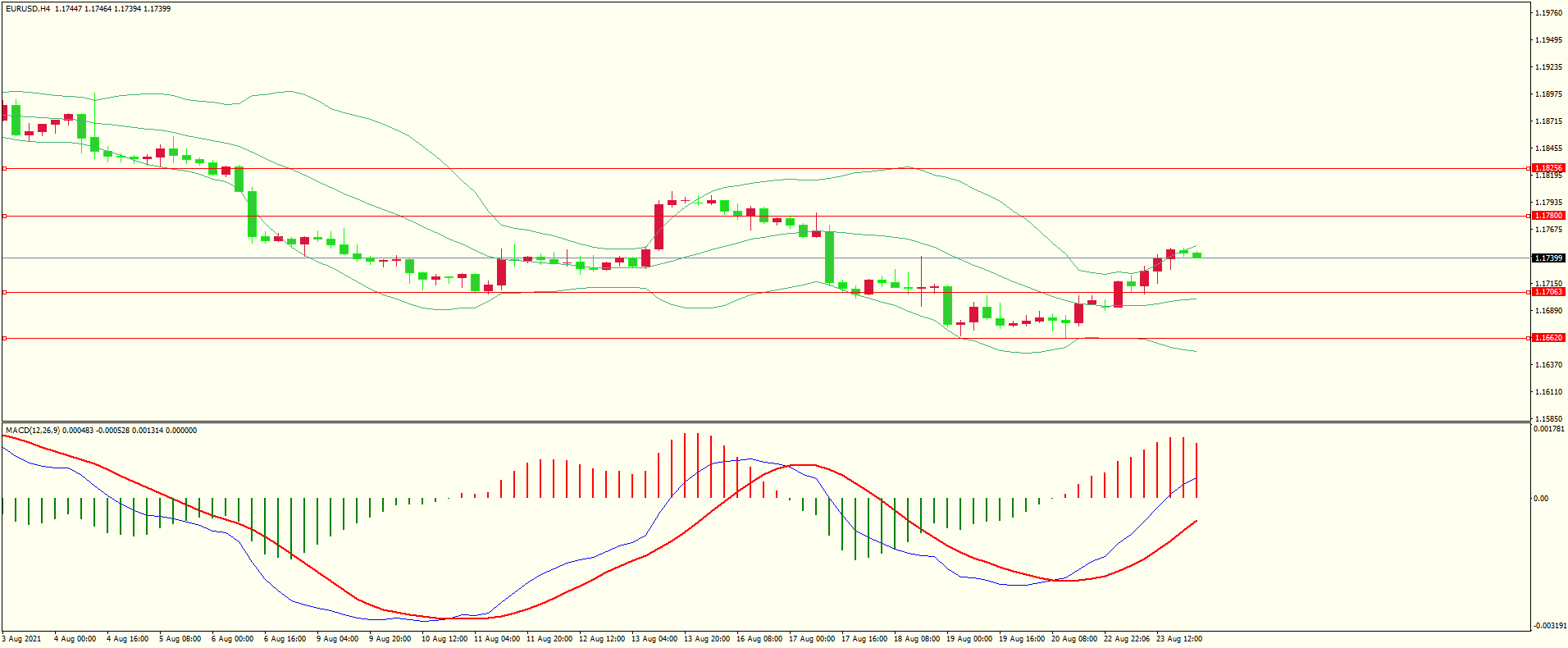
Task: Click the 23 Aug 12:00 time label
Action: (1178, 639)
